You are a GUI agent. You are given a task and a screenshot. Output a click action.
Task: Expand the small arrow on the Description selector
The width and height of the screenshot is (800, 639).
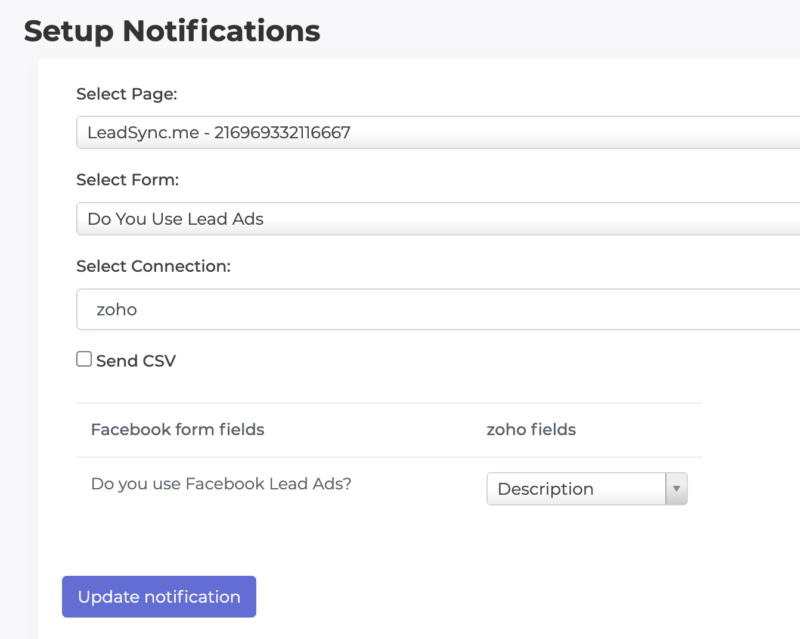click(677, 489)
